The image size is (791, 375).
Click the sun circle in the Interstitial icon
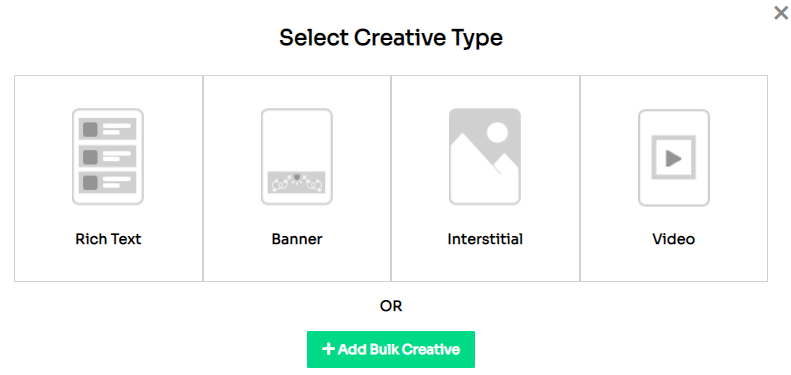[497, 132]
